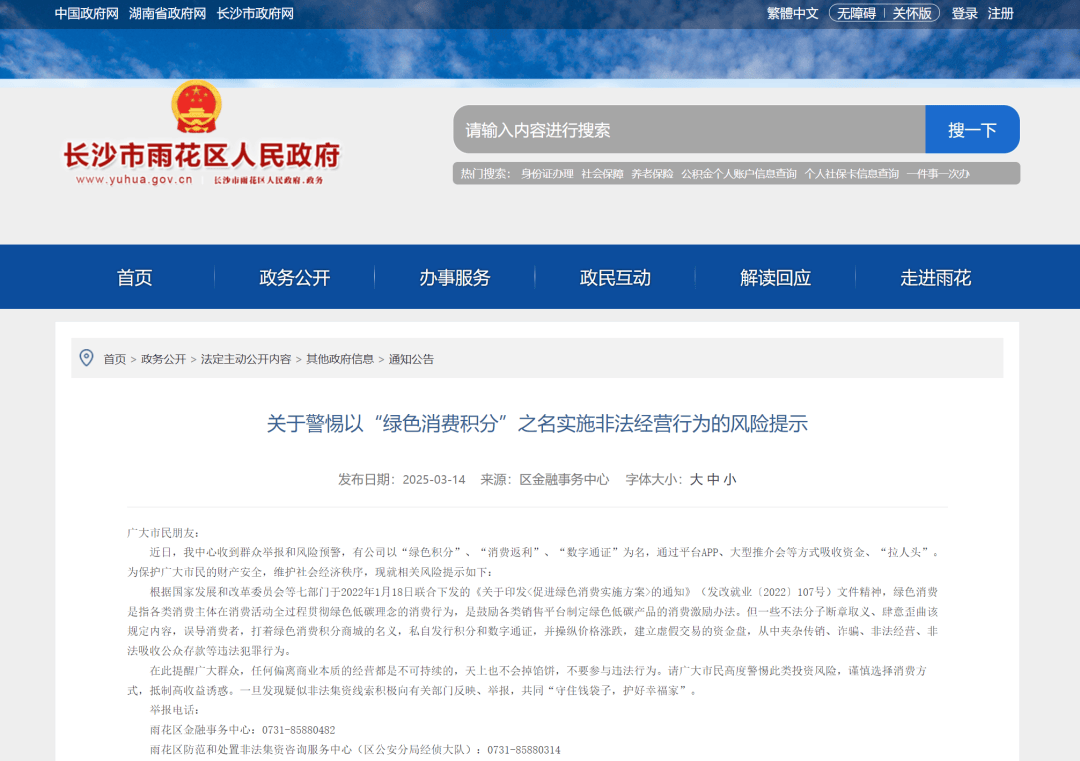
Task: Visit the 走进雨花 navigation page
Action: tap(935, 278)
